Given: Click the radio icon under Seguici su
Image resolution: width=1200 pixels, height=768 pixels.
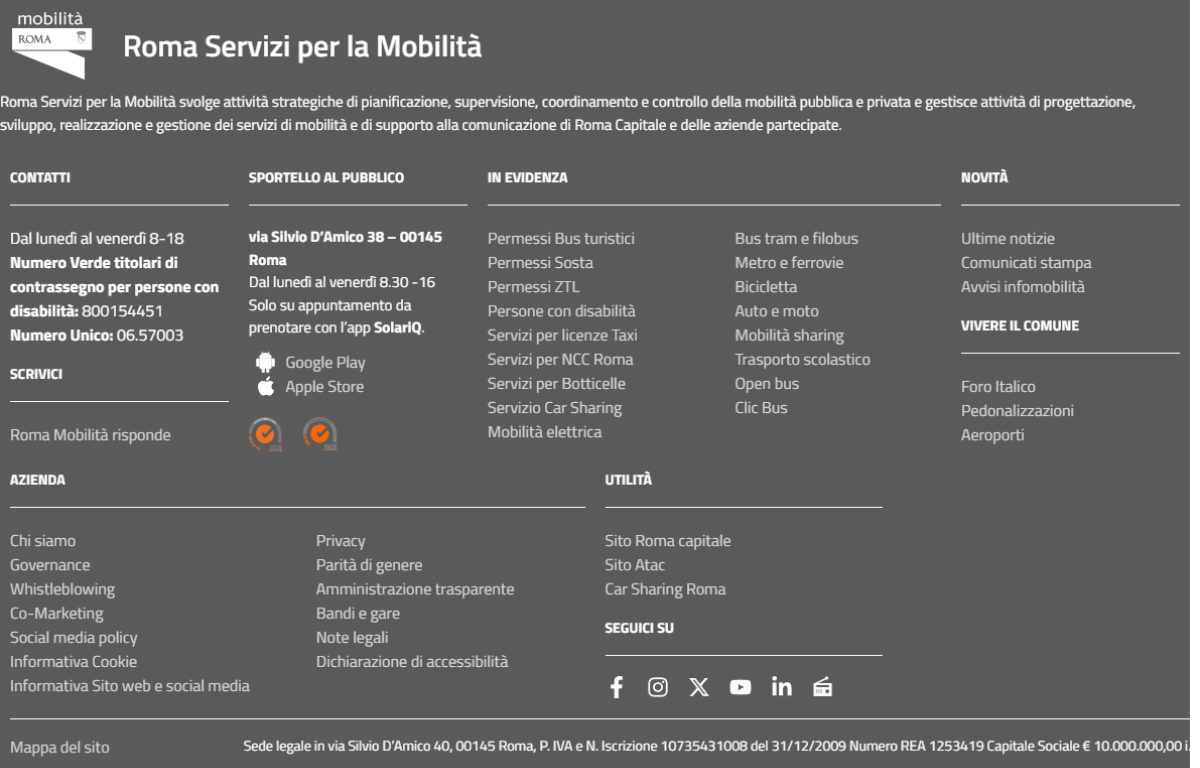Looking at the screenshot, I should (823, 687).
